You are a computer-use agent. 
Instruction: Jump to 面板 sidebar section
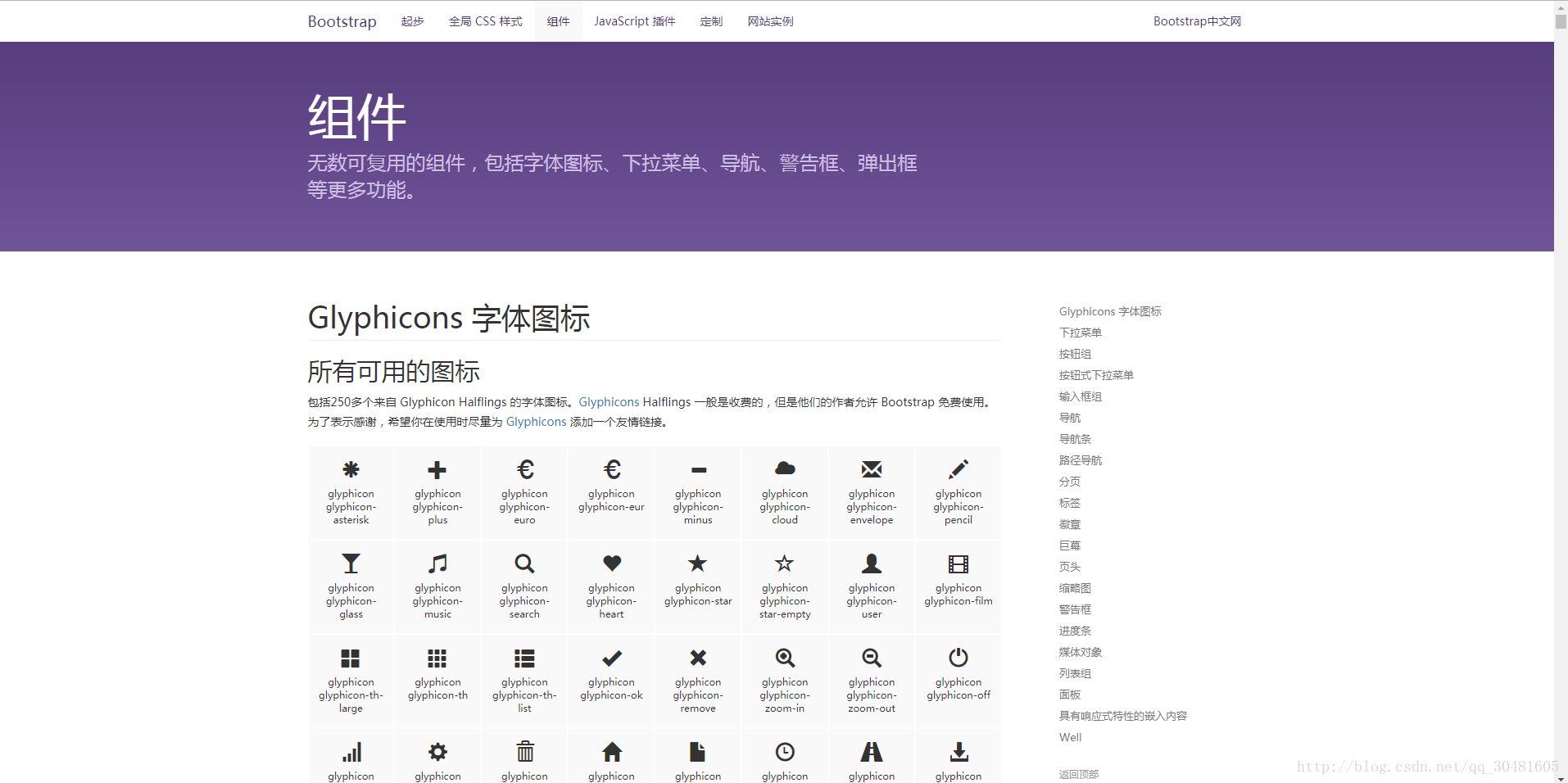coord(1070,695)
